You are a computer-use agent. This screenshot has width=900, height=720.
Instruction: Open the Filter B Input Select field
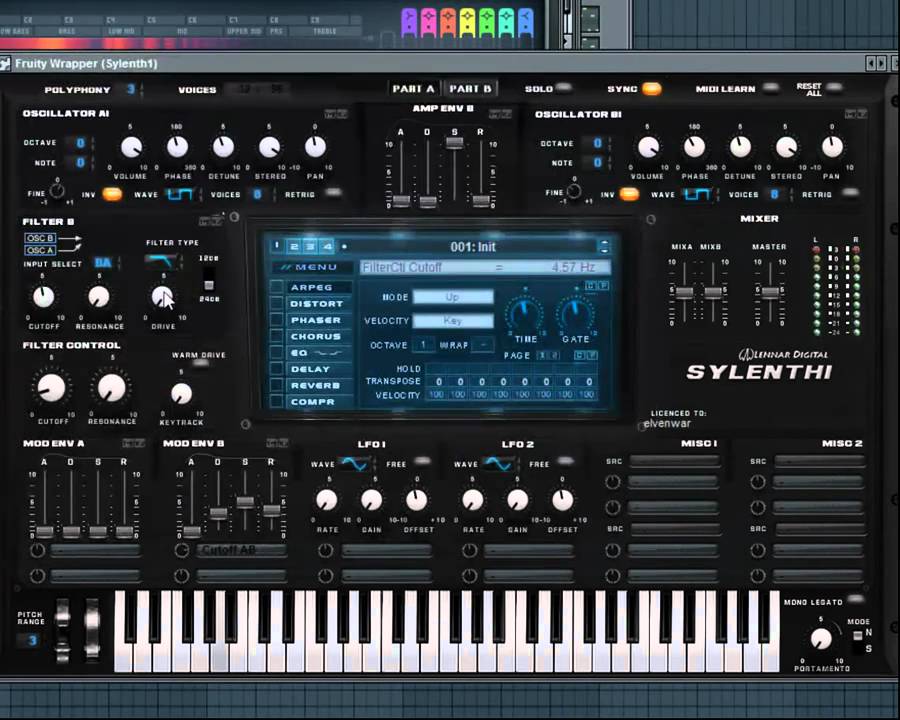tap(103, 263)
